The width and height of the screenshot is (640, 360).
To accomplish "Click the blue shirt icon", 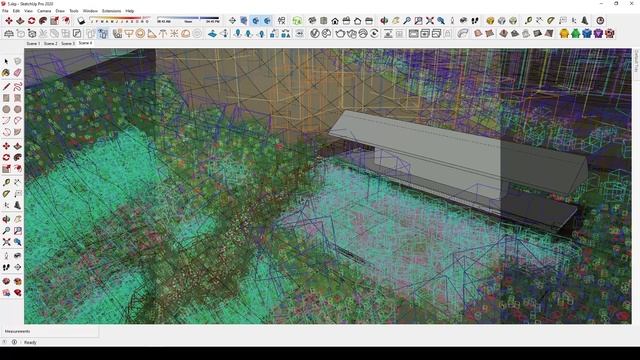I will (x=587, y=34).
